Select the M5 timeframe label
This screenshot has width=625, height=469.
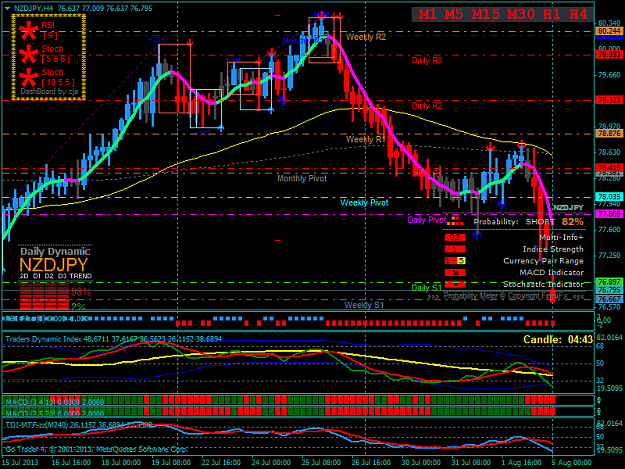pos(454,14)
